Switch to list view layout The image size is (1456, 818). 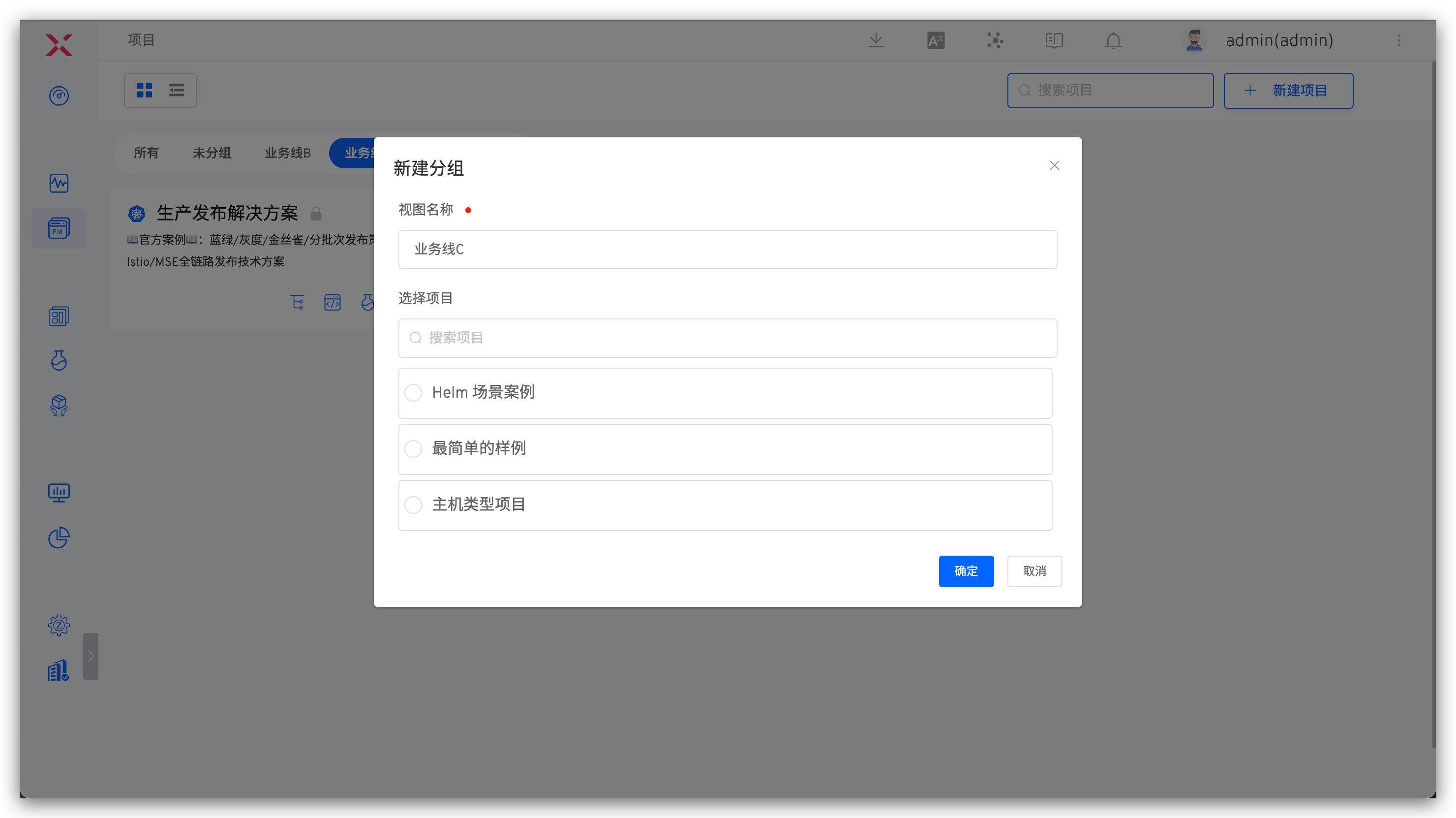coord(177,90)
